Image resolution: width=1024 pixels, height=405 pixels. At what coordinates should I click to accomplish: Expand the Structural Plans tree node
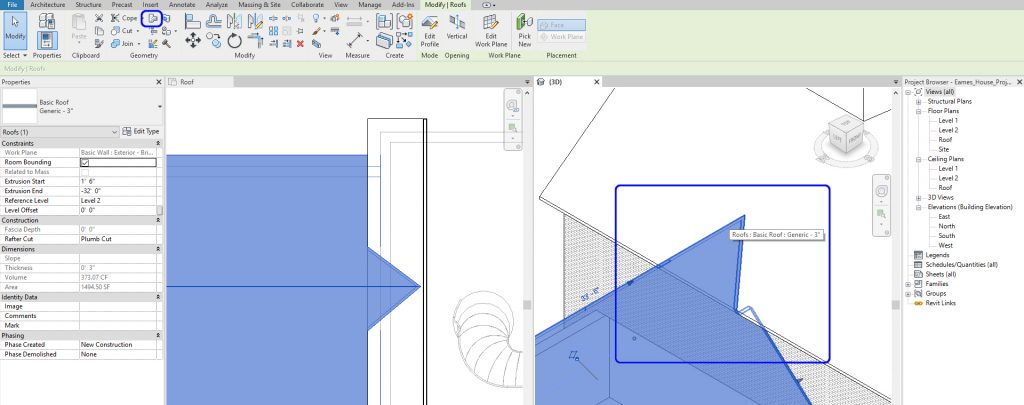pos(918,101)
